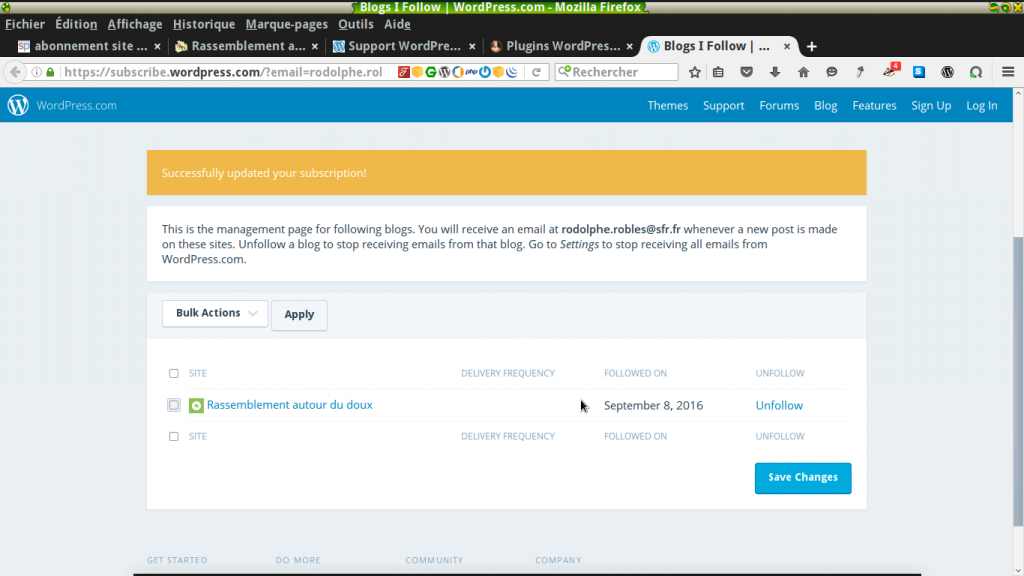The image size is (1024, 576).
Task: Toggle select-all checkbox in top SITE header
Action: pyautogui.click(x=174, y=373)
